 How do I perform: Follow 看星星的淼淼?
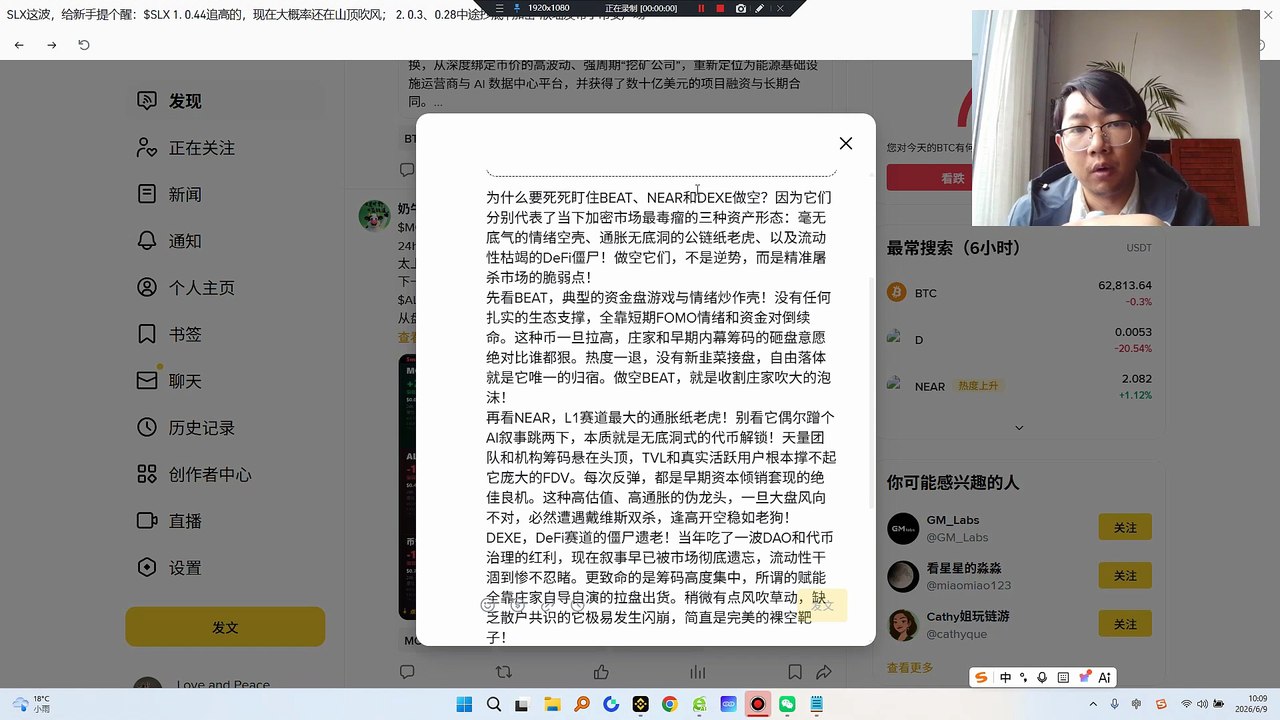click(x=1125, y=575)
